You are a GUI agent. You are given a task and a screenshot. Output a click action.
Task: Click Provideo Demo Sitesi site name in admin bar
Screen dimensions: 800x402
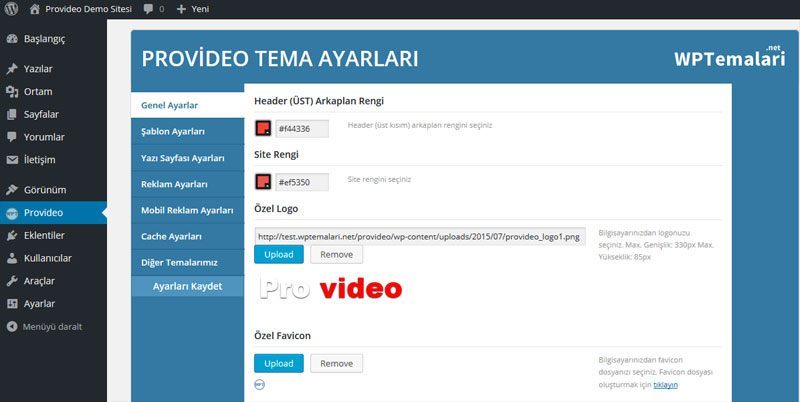[88, 9]
